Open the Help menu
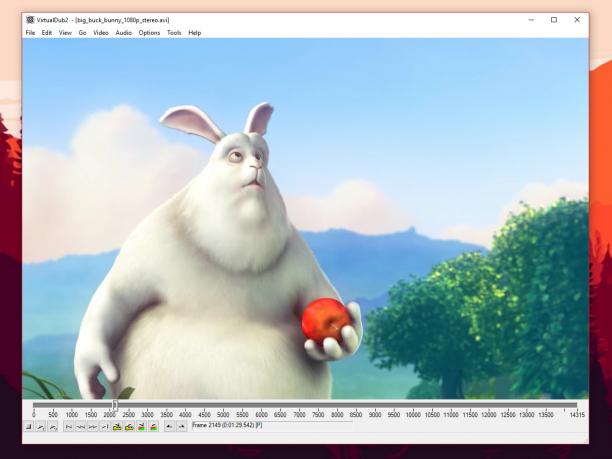Image resolution: width=612 pixels, height=459 pixels. (194, 33)
